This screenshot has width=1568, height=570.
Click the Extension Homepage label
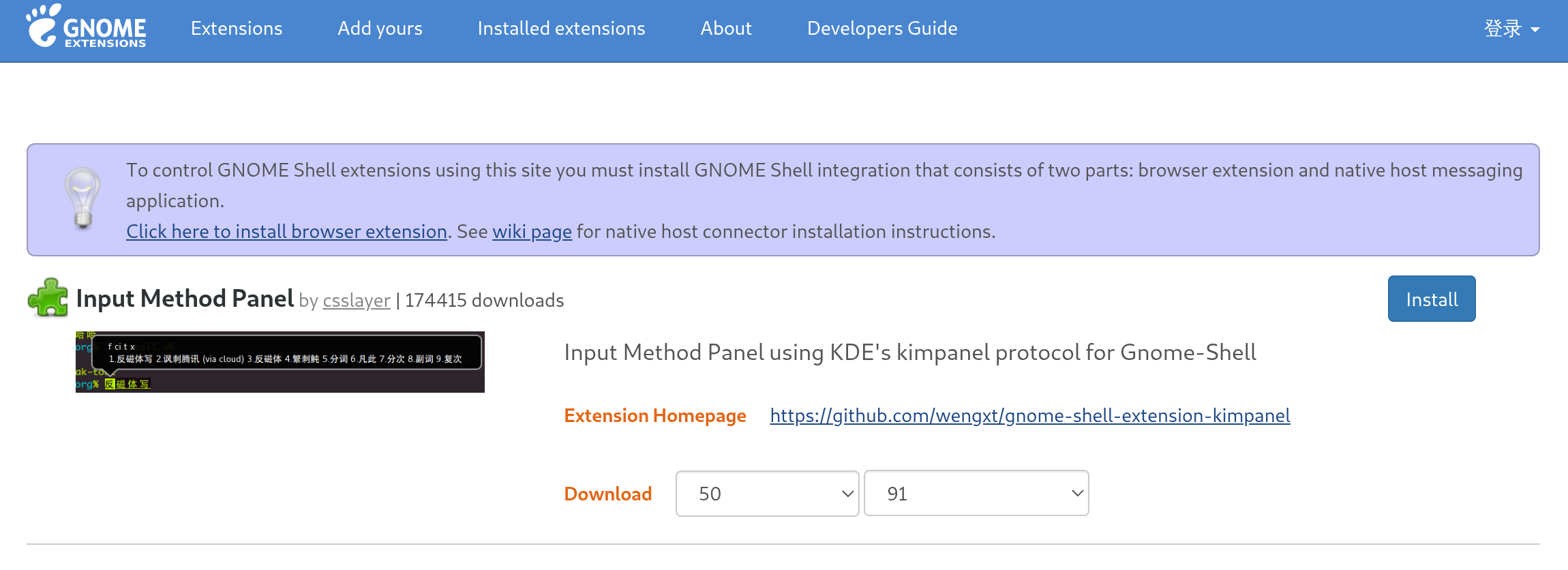coord(654,416)
